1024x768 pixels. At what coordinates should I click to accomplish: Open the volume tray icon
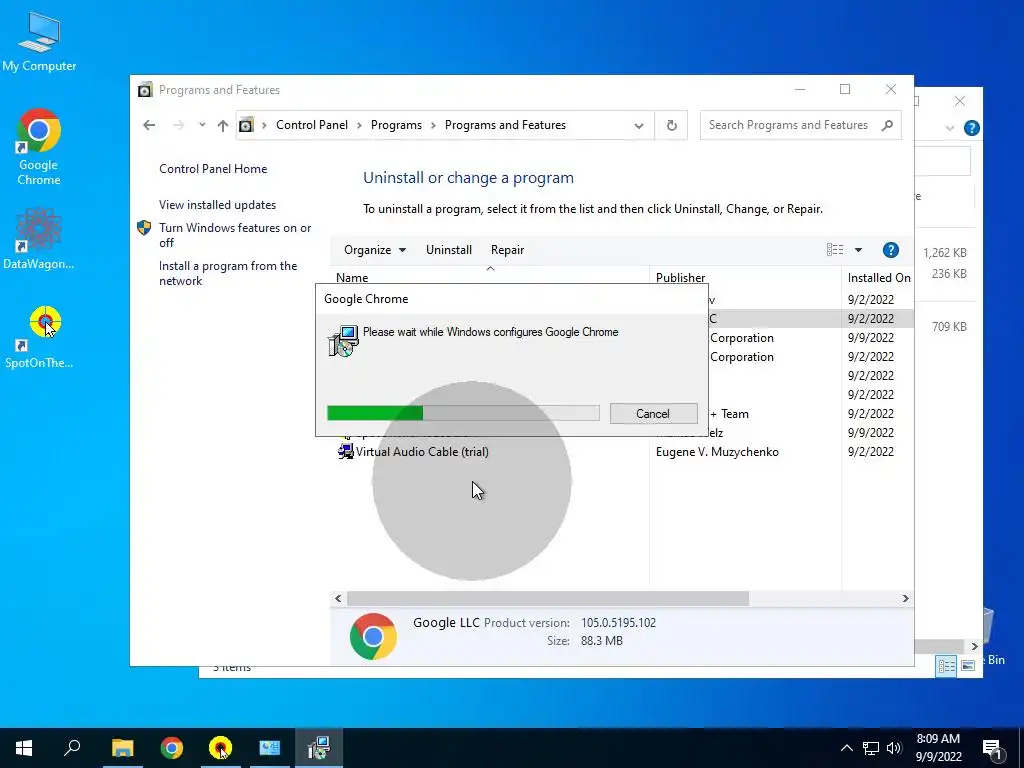point(894,748)
